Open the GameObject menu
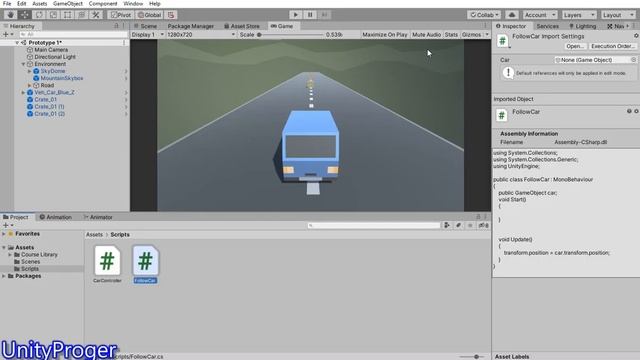This screenshot has width=640, height=360. pos(68,4)
